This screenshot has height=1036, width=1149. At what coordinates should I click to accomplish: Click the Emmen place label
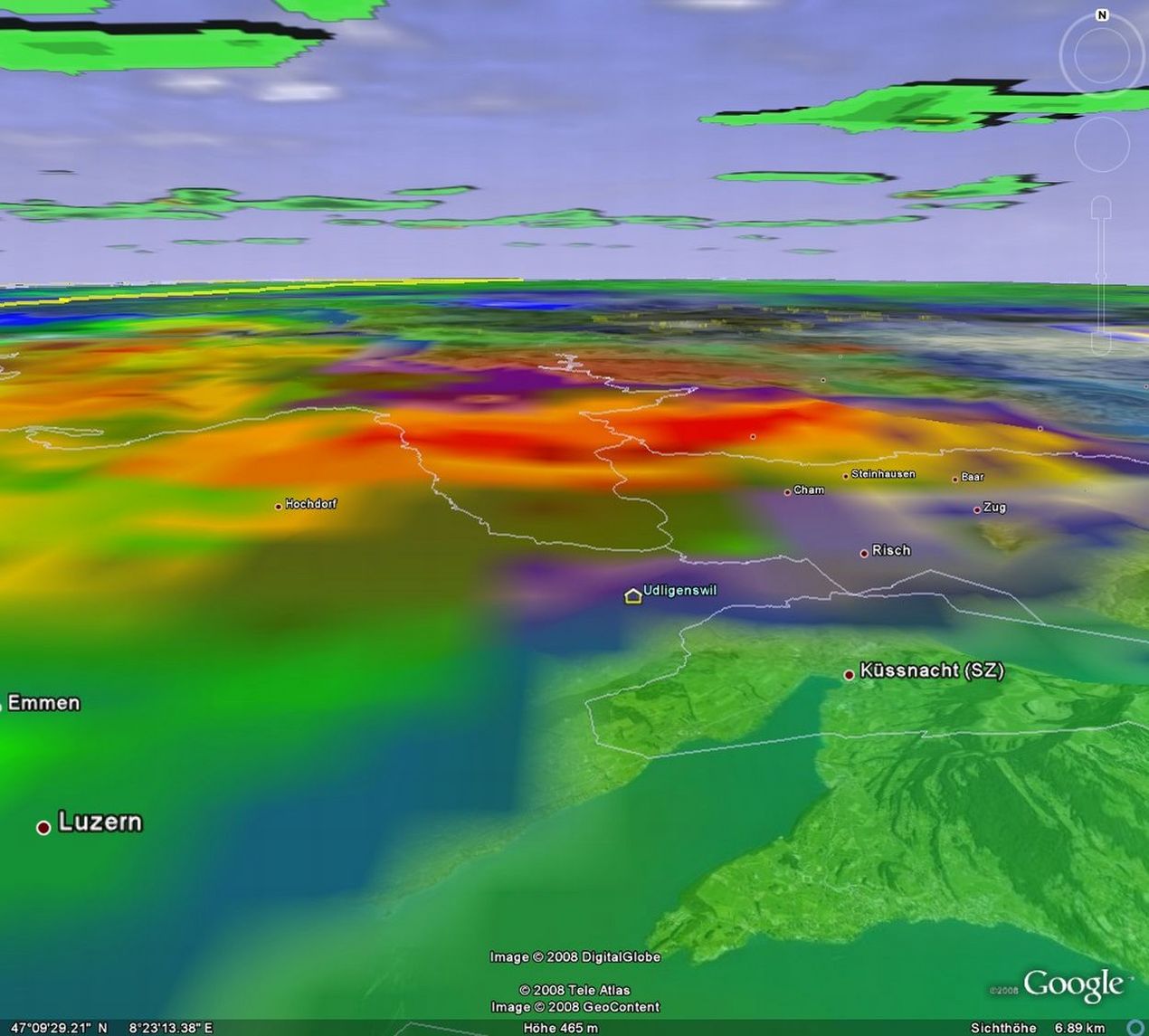pyautogui.click(x=43, y=703)
